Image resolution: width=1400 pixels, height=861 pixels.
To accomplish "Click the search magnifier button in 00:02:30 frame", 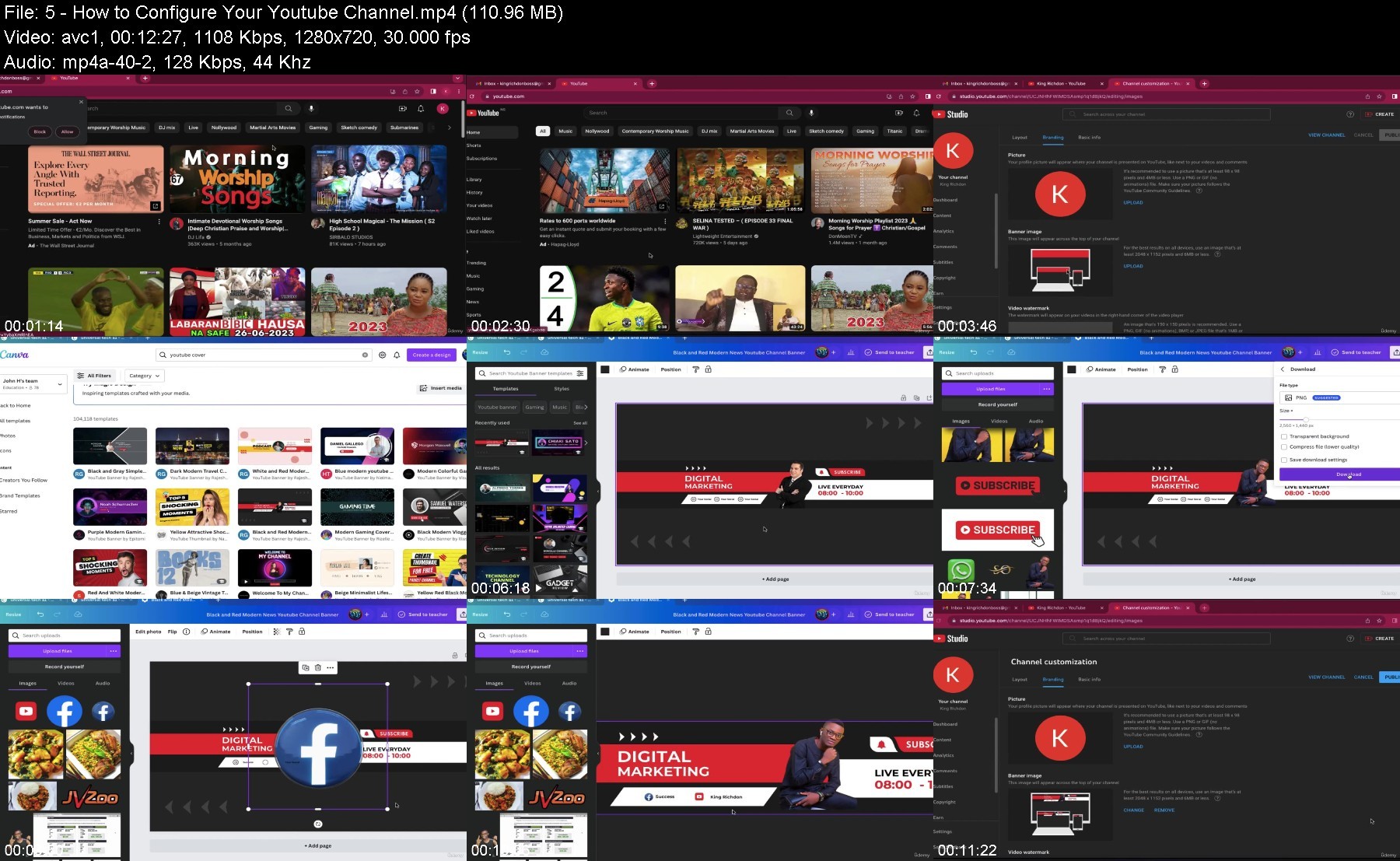I will [789, 113].
